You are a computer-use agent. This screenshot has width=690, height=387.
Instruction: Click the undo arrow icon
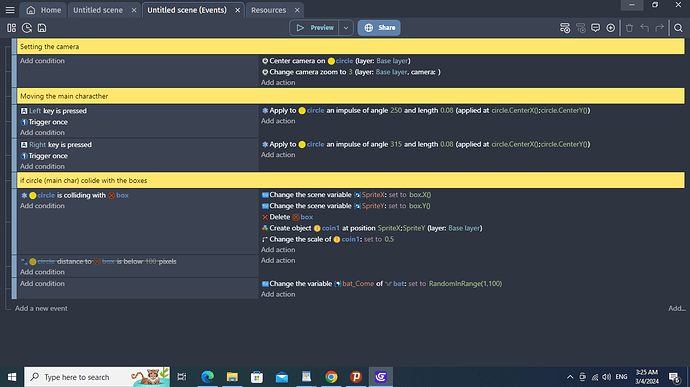pos(645,28)
